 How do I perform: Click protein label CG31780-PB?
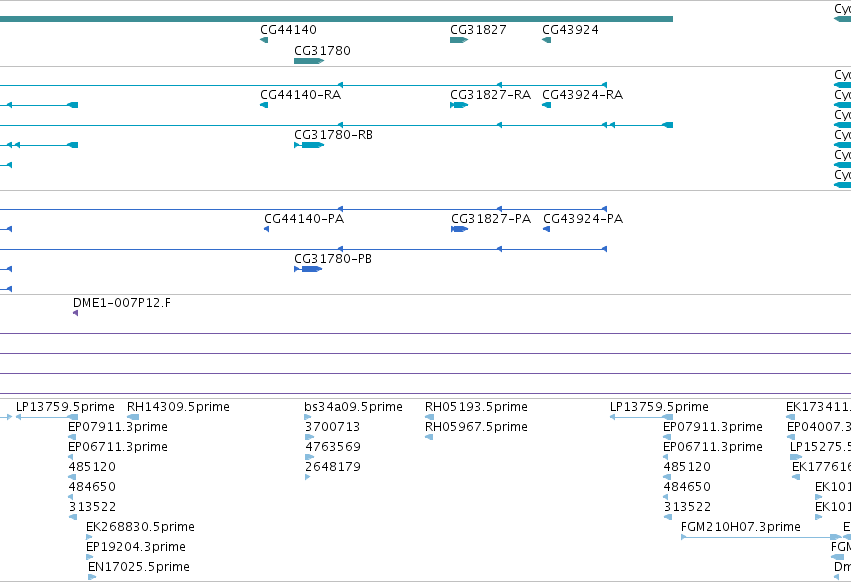[x=333, y=259]
